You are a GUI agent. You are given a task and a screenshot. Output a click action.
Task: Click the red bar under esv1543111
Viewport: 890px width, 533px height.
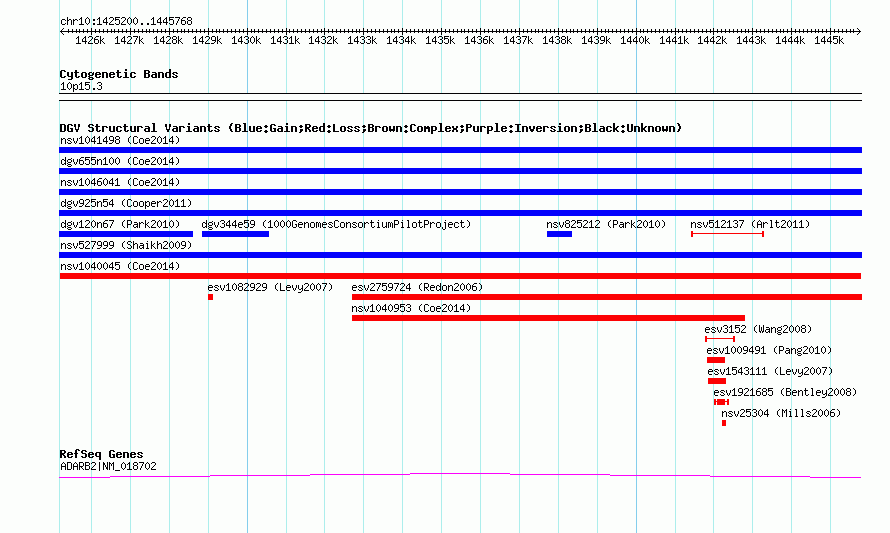(717, 381)
